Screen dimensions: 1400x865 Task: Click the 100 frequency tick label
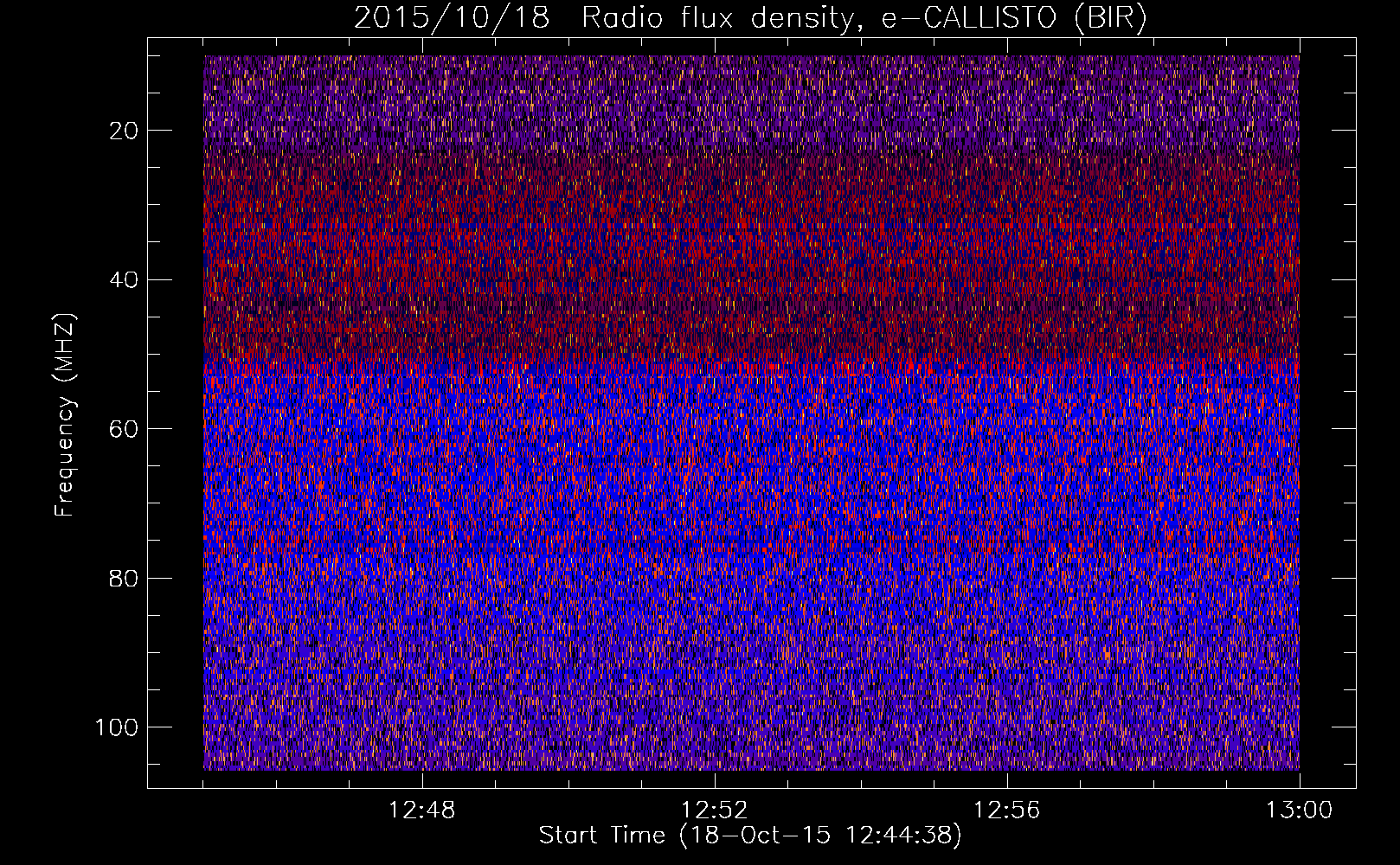tap(117, 727)
